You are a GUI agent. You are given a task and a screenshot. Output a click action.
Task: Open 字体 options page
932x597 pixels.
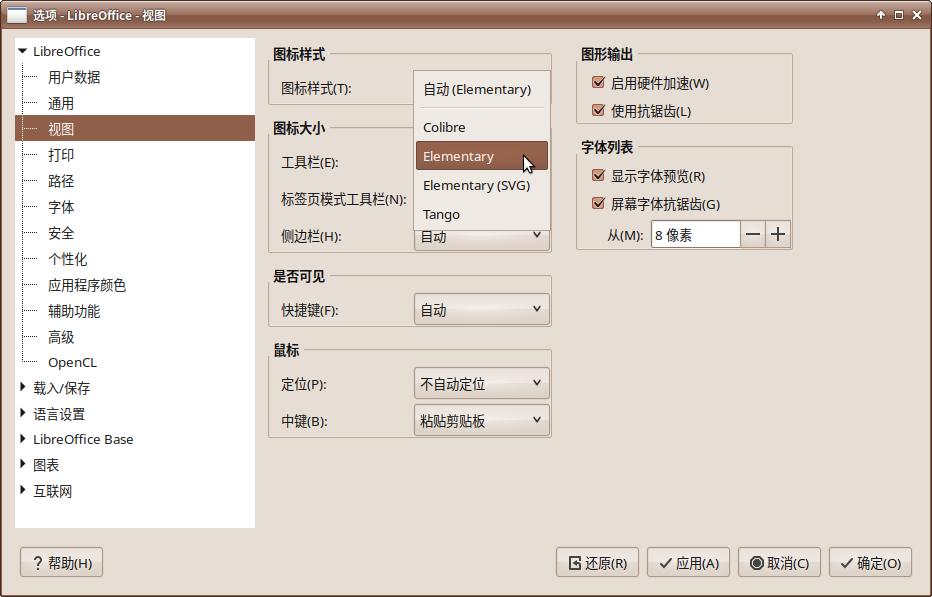(61, 208)
